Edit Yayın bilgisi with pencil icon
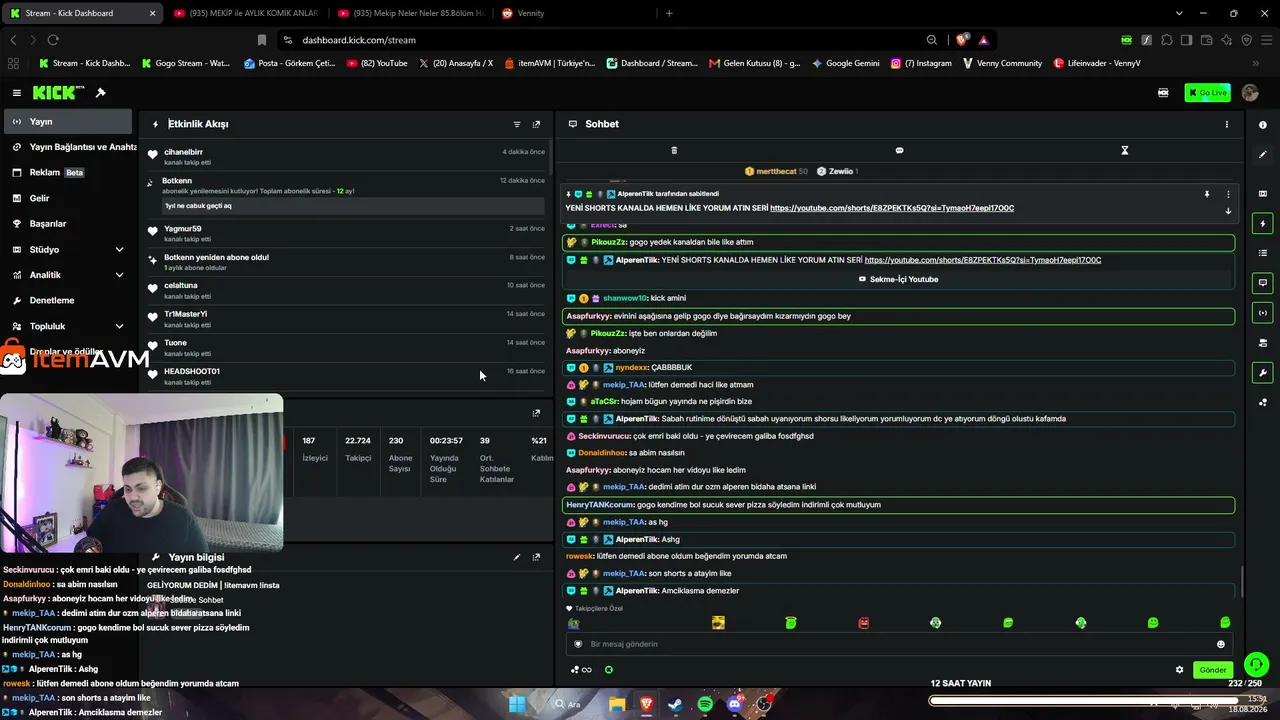The image size is (1280, 720). [x=517, y=557]
